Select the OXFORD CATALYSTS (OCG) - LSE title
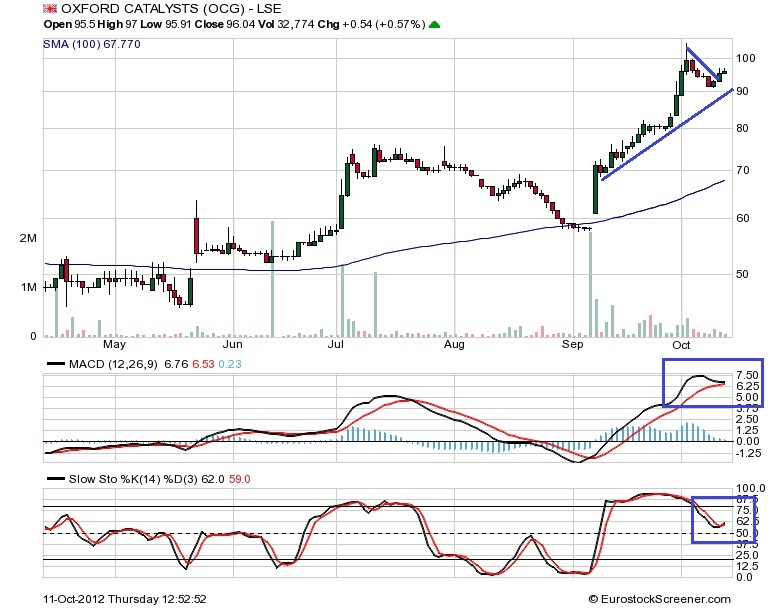Viewport: 778px width, 610px height. (x=171, y=8)
